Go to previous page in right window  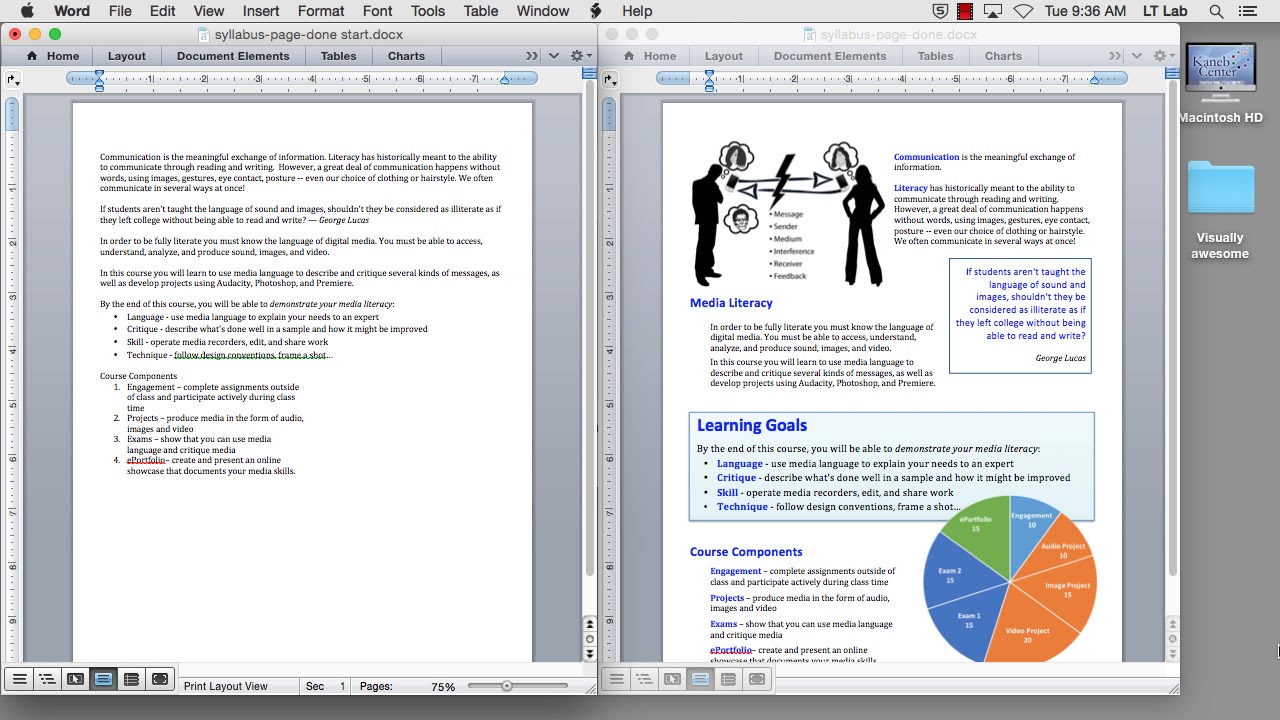point(1172,625)
